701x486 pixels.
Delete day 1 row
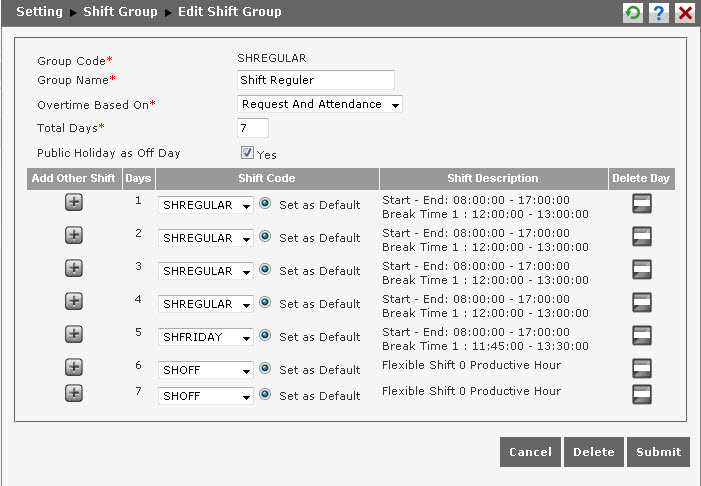coord(642,203)
